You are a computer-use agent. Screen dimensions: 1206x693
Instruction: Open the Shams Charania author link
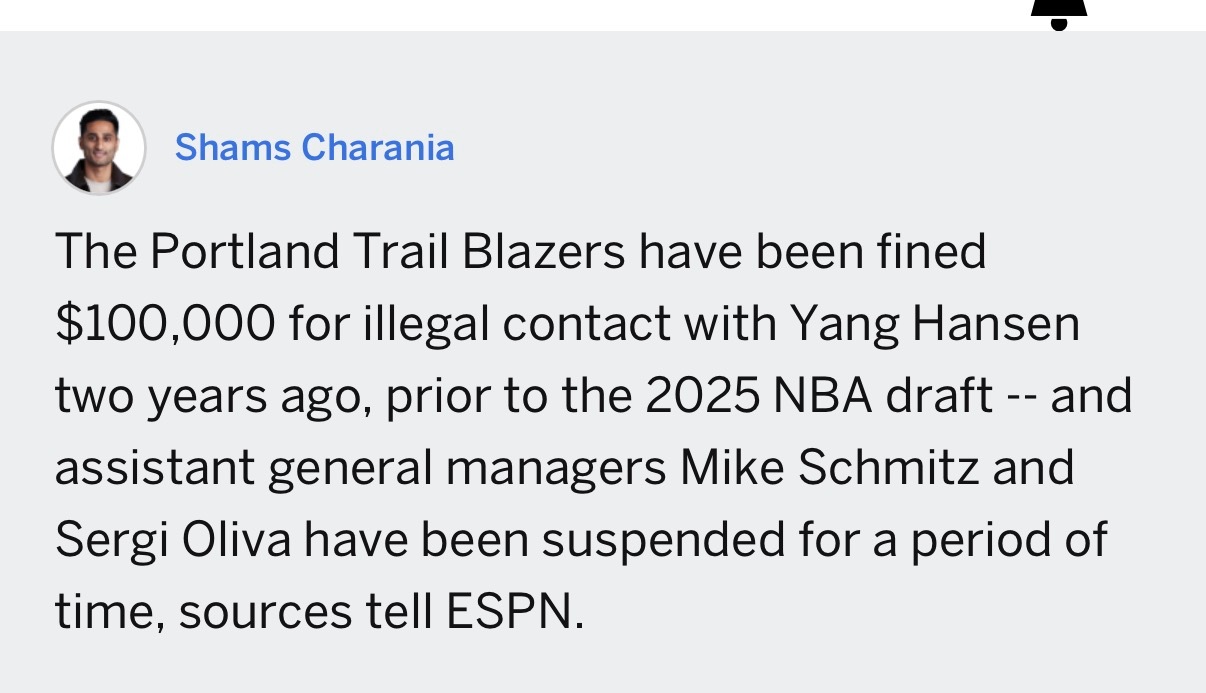pyautogui.click(x=314, y=148)
